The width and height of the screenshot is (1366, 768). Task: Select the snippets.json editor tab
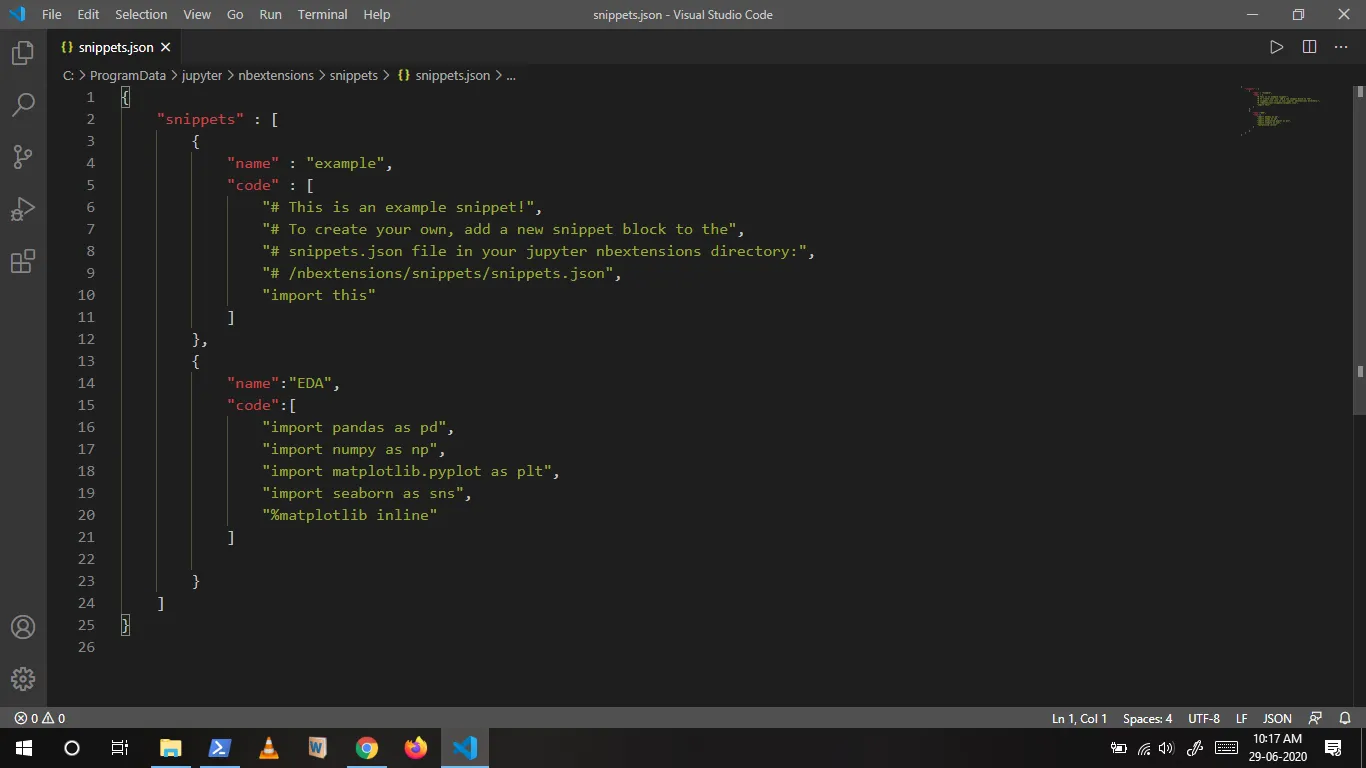(x=115, y=47)
